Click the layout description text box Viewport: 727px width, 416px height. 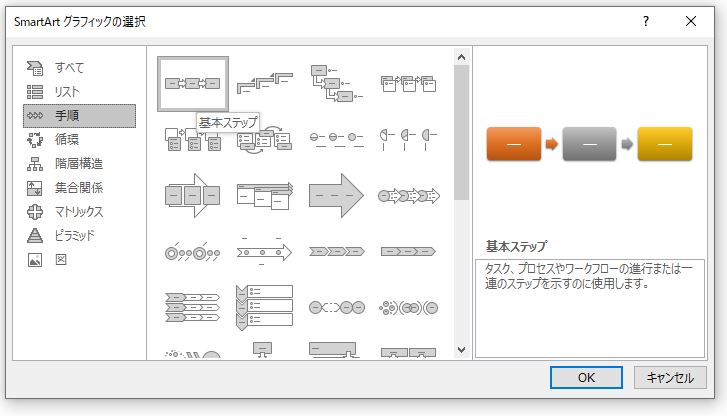[590, 308]
